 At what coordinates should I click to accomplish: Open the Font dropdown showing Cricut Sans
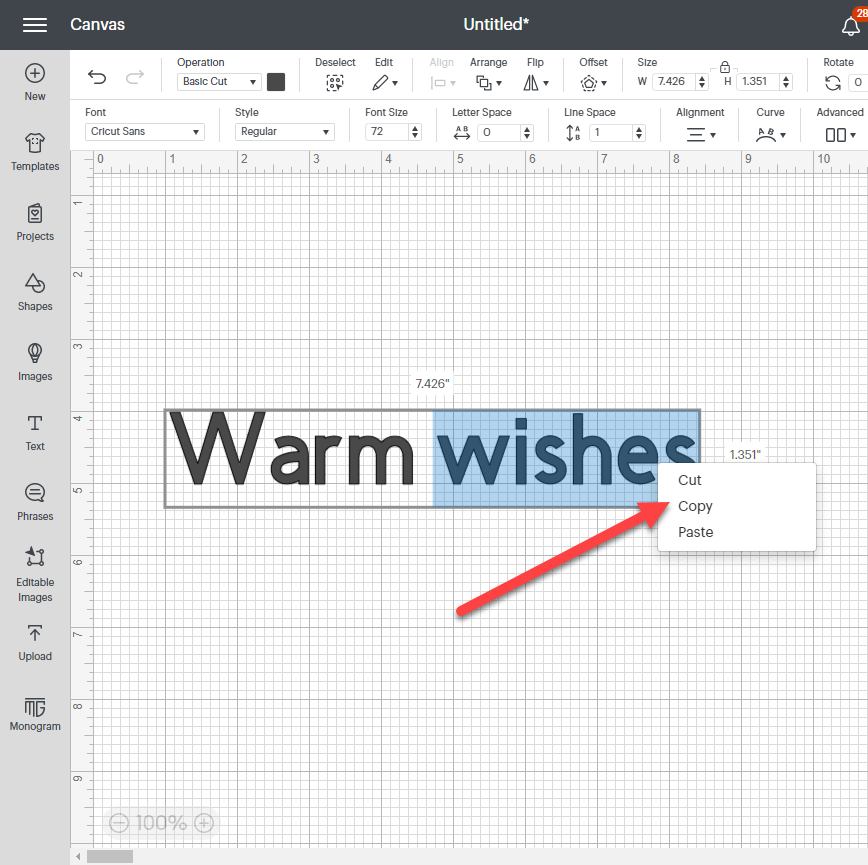click(x=143, y=131)
